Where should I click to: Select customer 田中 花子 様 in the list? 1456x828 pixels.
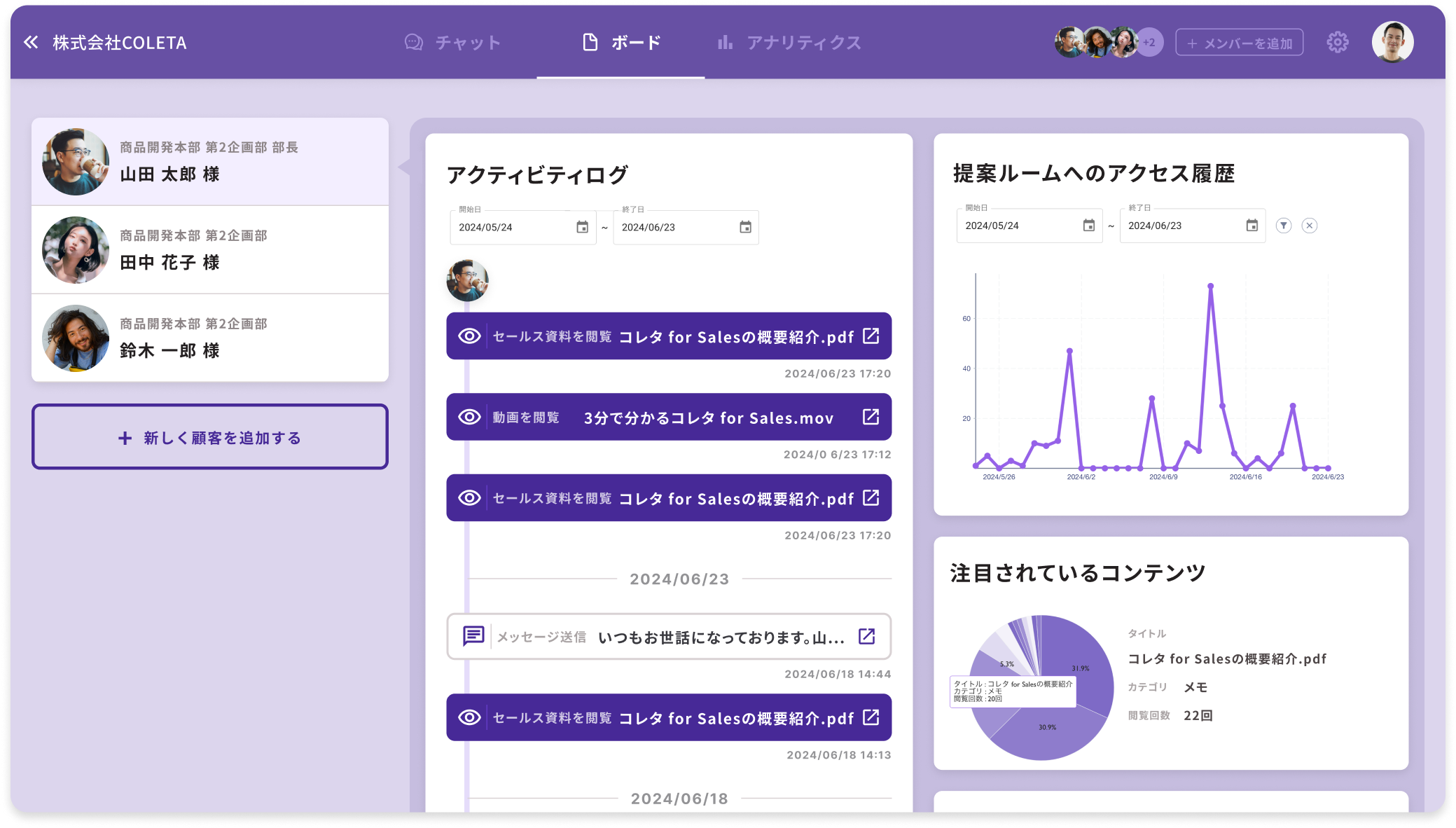tap(210, 250)
